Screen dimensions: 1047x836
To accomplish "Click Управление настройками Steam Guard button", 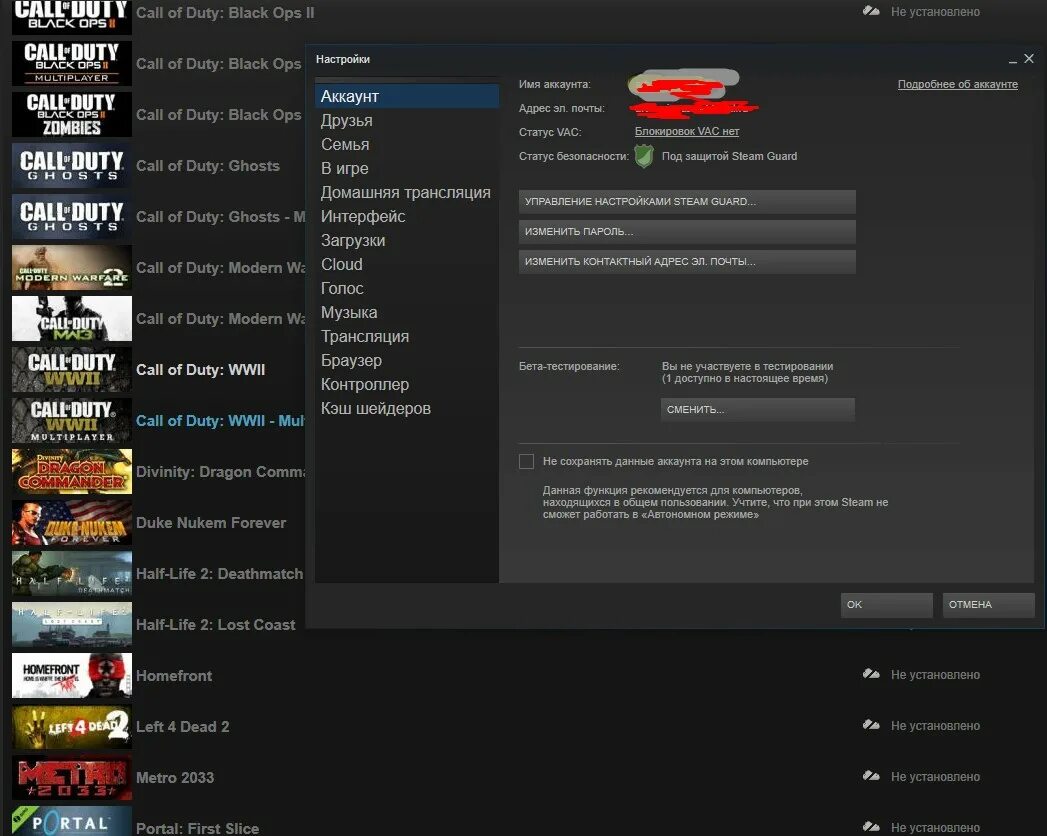I will [x=687, y=202].
